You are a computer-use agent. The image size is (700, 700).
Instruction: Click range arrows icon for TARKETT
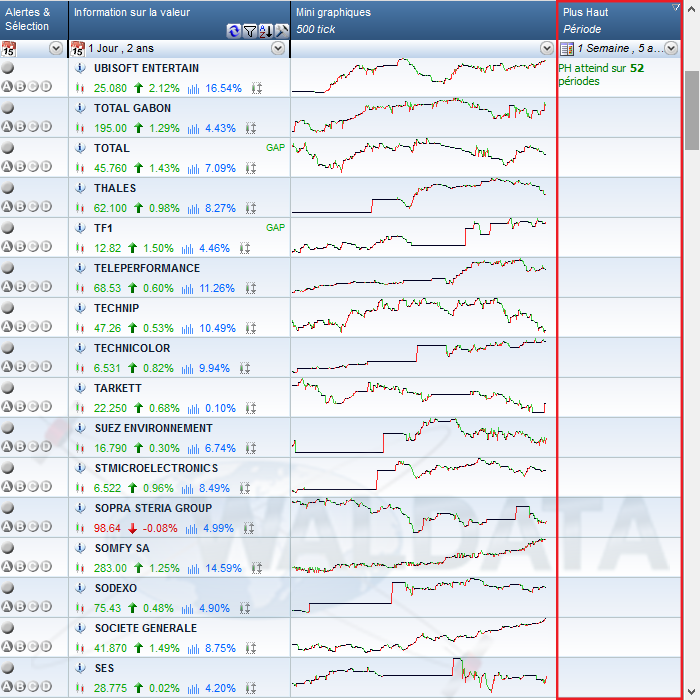(x=251, y=408)
